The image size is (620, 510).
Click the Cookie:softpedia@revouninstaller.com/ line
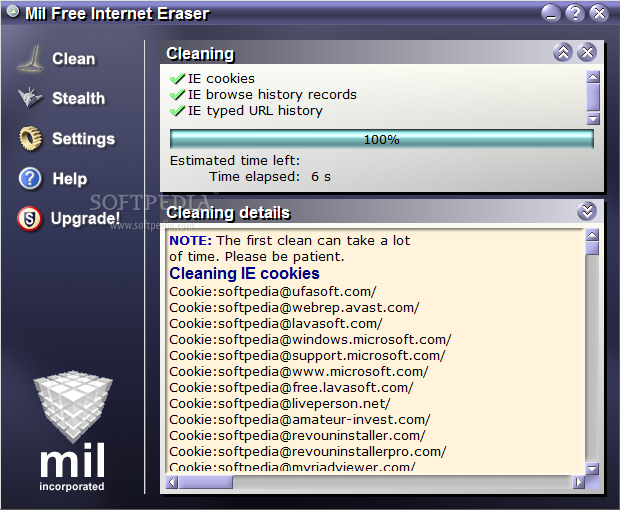point(297,435)
